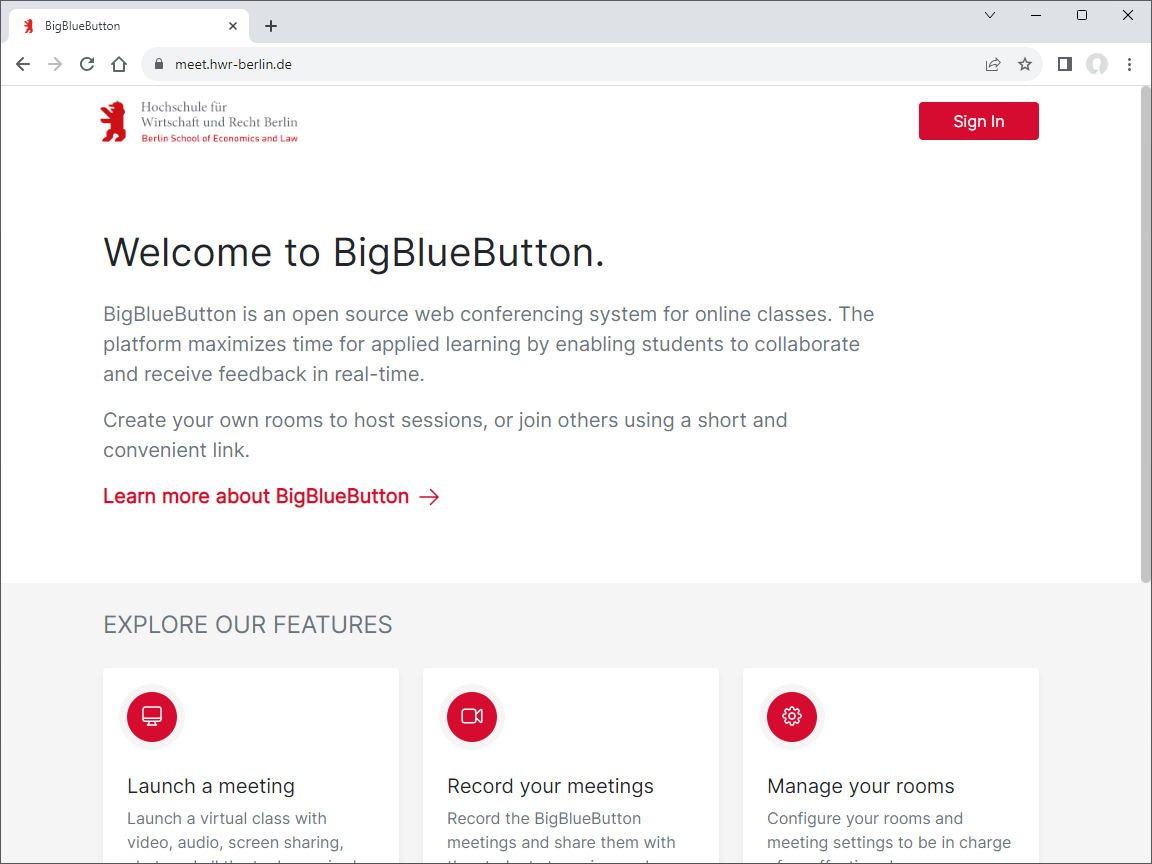
Task: Reload the page with the refresh icon
Action: (x=86, y=63)
